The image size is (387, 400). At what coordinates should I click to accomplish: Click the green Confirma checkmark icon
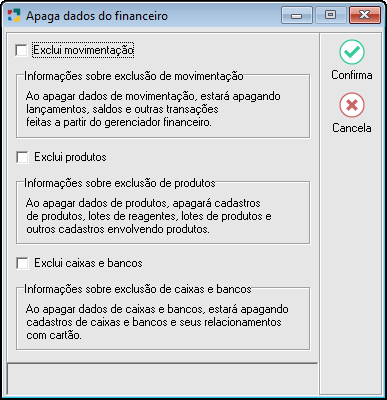tap(352, 52)
